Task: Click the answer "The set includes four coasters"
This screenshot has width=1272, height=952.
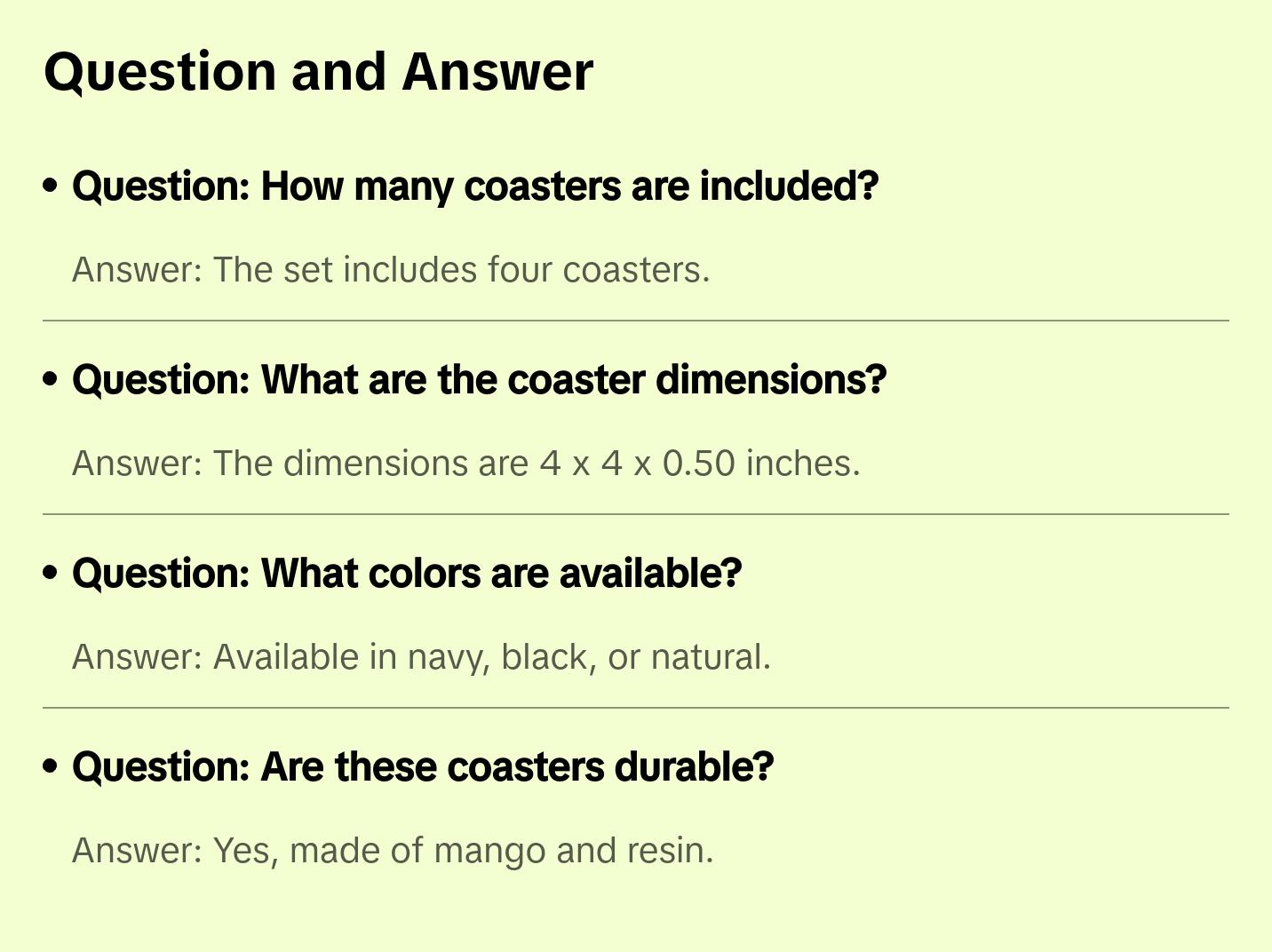Action: click(391, 270)
